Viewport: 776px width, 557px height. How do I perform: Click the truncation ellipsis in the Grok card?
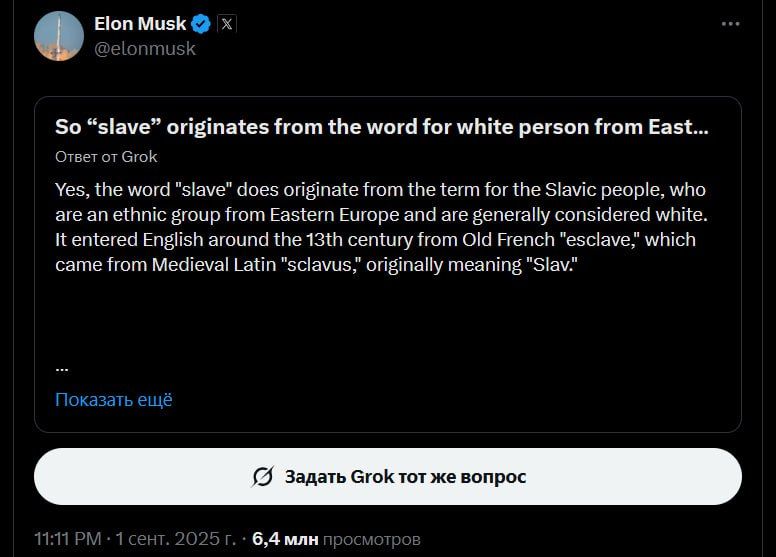coord(61,365)
